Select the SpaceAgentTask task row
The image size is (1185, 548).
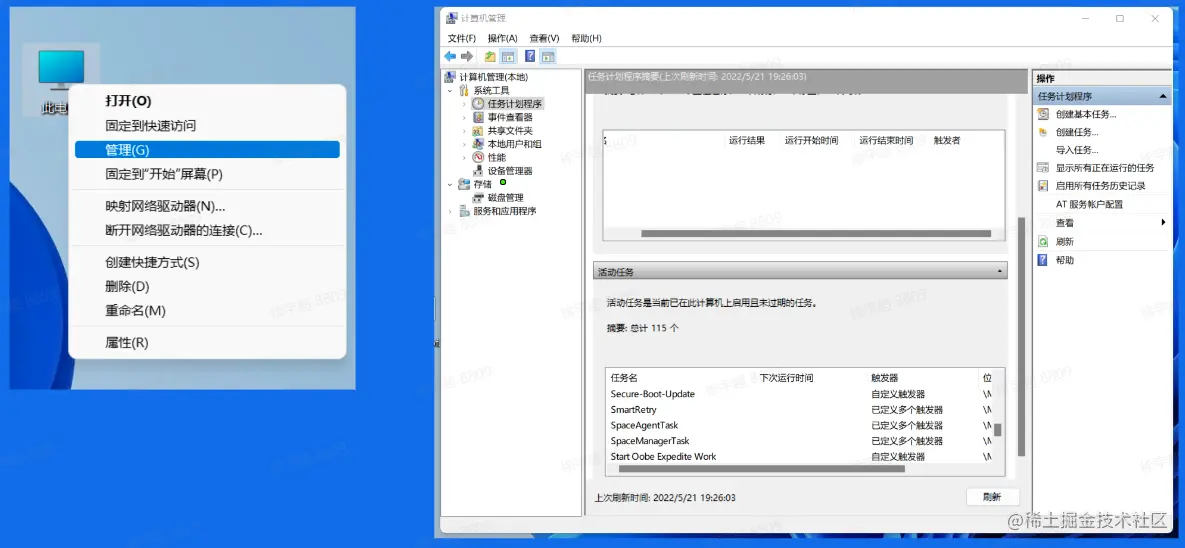point(800,426)
